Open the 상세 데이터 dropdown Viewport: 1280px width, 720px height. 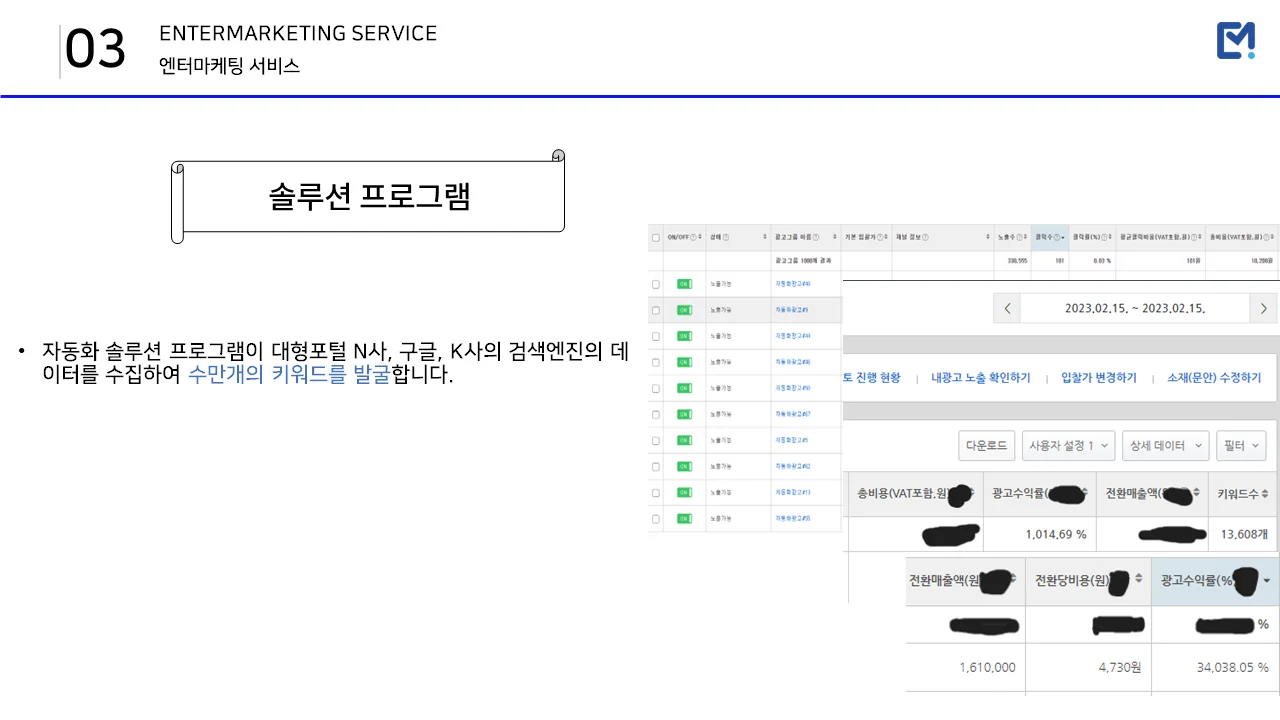[x=1165, y=446]
